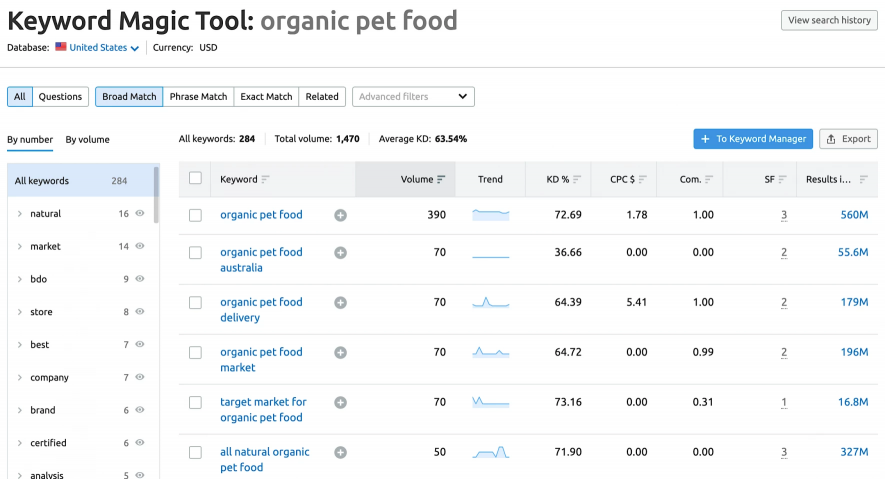Viewport: 885px width, 479px height.
Task: Switch to Phrase Match tab
Action: pyautogui.click(x=198, y=97)
